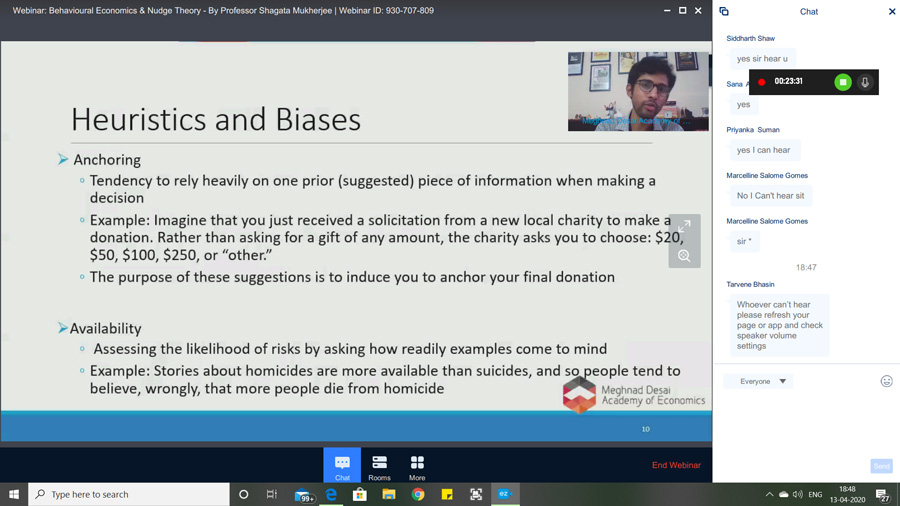Viewport: 900px width, 506px height.
Task: Open the More options menu
Action: (x=417, y=465)
